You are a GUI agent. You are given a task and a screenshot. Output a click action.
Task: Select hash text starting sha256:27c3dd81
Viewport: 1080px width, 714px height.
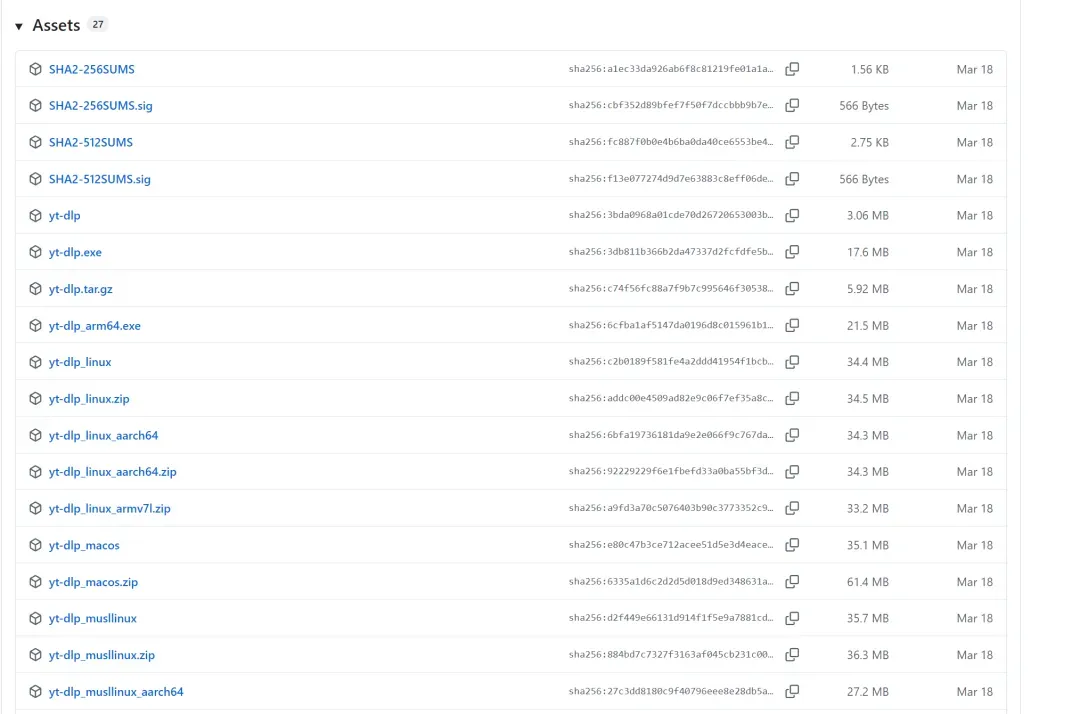pyautogui.click(x=671, y=691)
